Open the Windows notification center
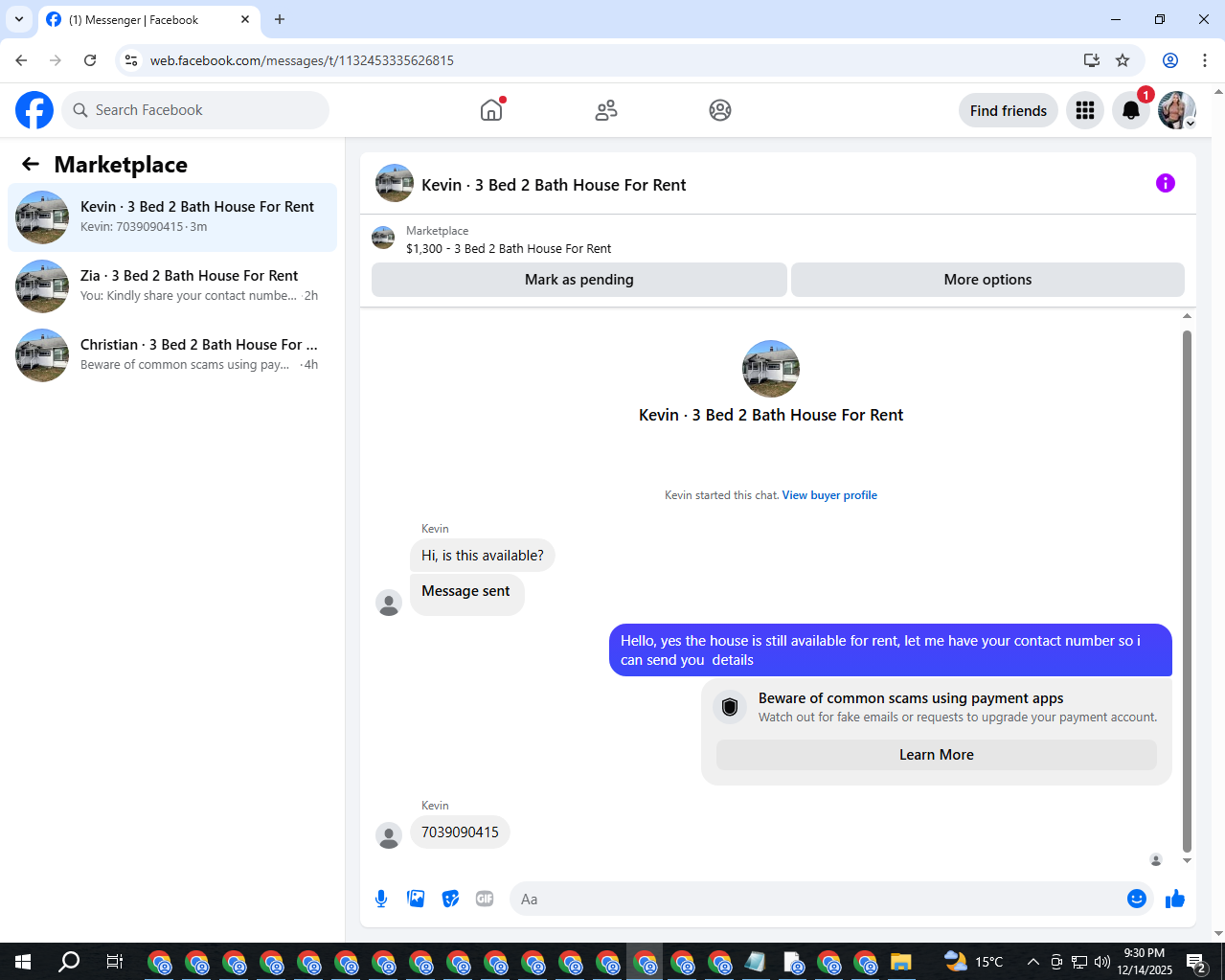The height and width of the screenshot is (980, 1225). [x=1196, y=962]
